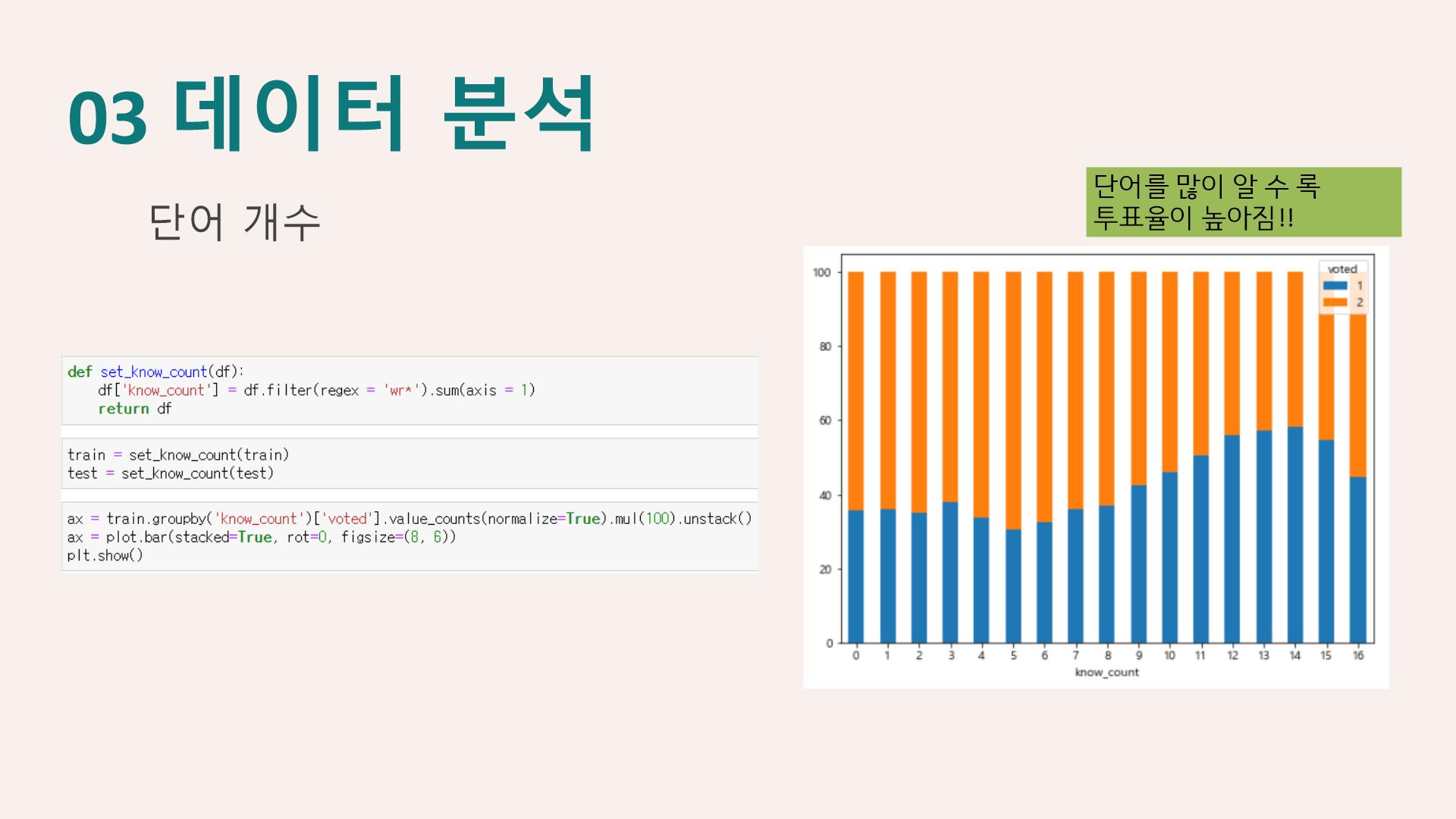The width and height of the screenshot is (1456, 819).
Task: Click the blue bar for know_count 0
Action: [x=855, y=576]
